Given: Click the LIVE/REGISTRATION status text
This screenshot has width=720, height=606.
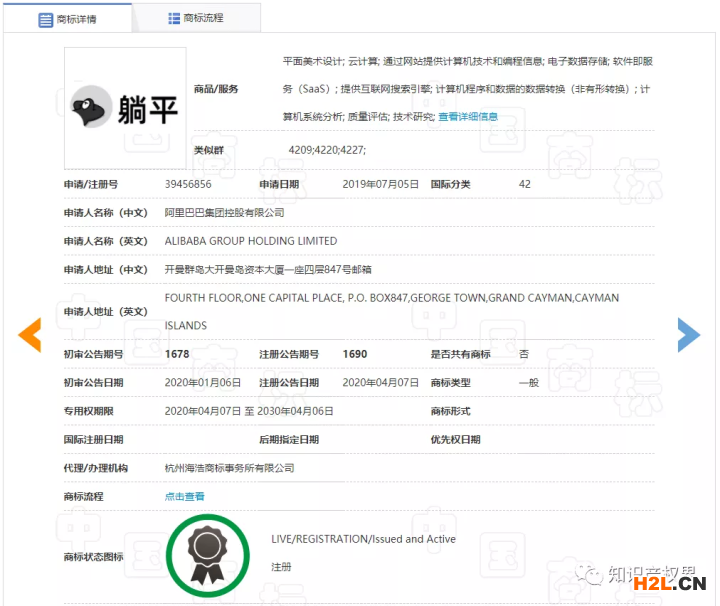Looking at the screenshot, I should 363,539.
